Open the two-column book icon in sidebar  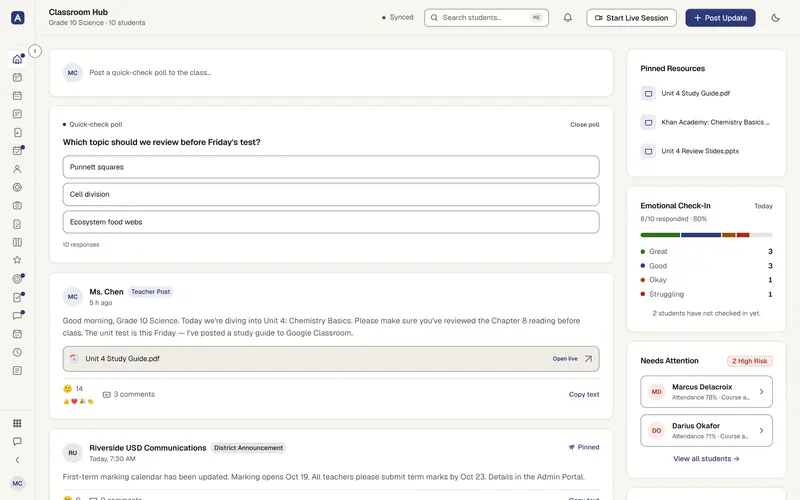tap(17, 242)
